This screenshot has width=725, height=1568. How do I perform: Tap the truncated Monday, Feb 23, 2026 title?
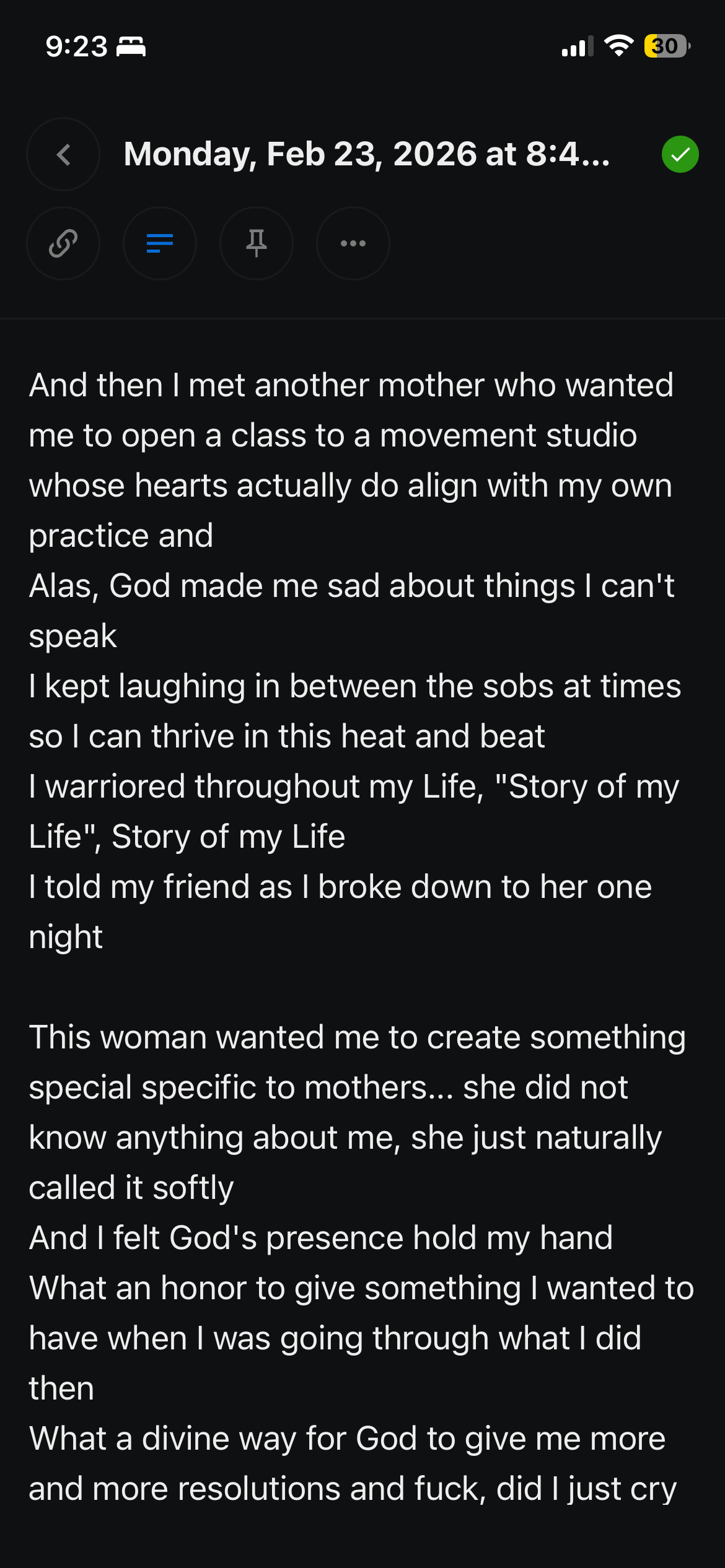367,154
